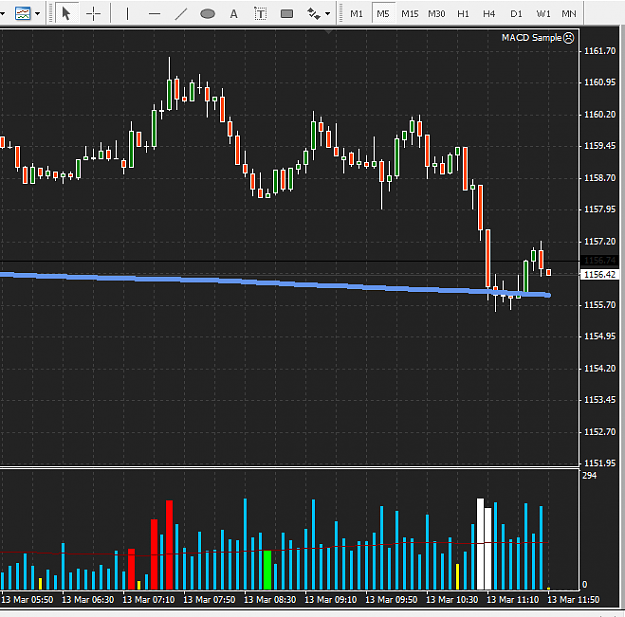Switch chart to M1 timeframe

(x=356, y=14)
